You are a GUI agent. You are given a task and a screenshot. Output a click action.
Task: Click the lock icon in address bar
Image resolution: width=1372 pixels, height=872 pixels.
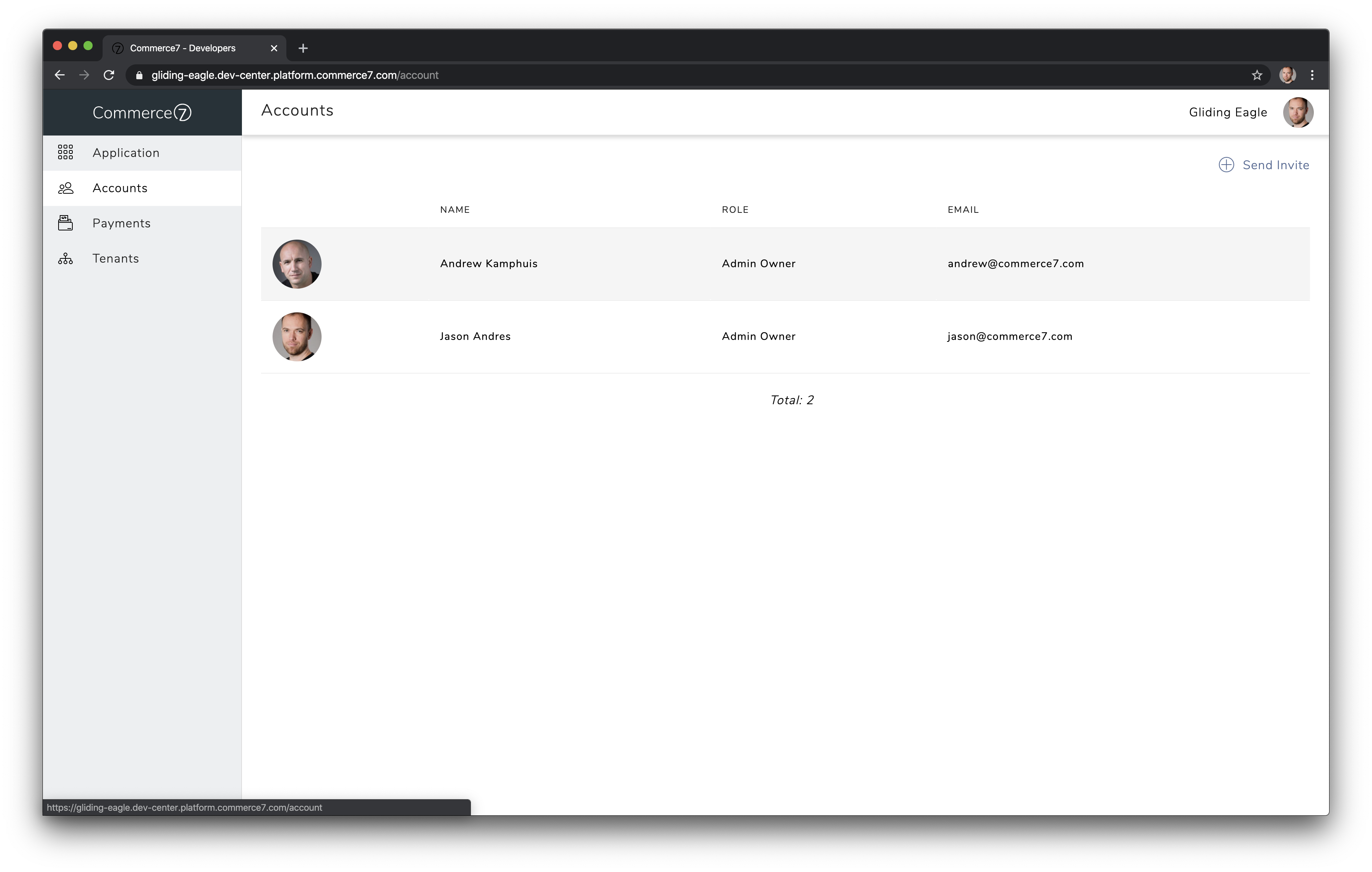pyautogui.click(x=139, y=75)
